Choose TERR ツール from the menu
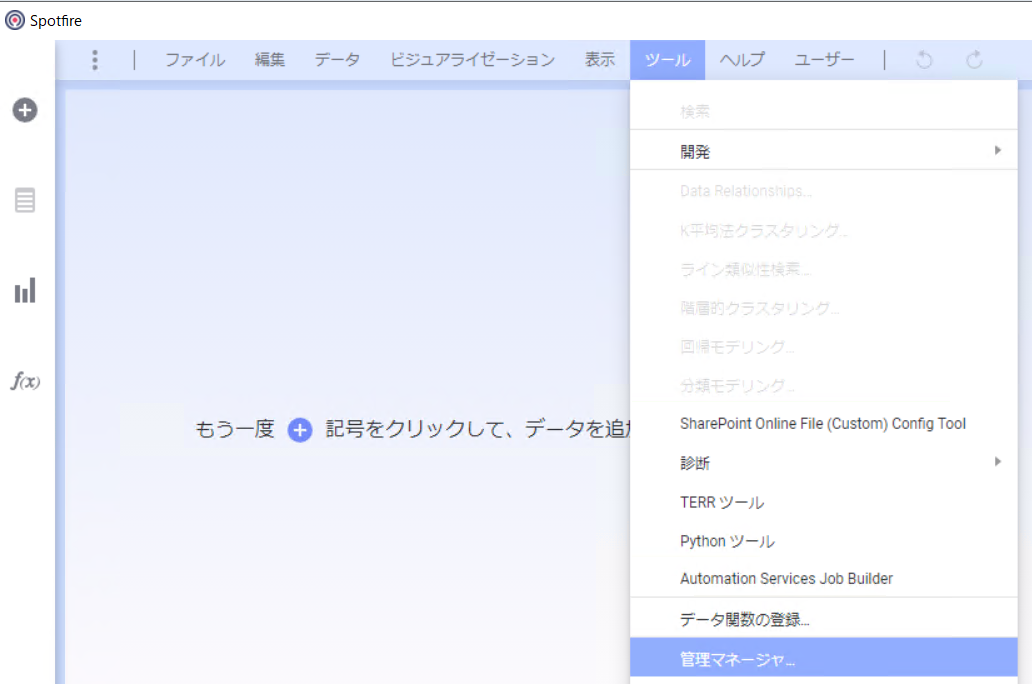Image resolution: width=1032 pixels, height=684 pixels. (x=823, y=502)
